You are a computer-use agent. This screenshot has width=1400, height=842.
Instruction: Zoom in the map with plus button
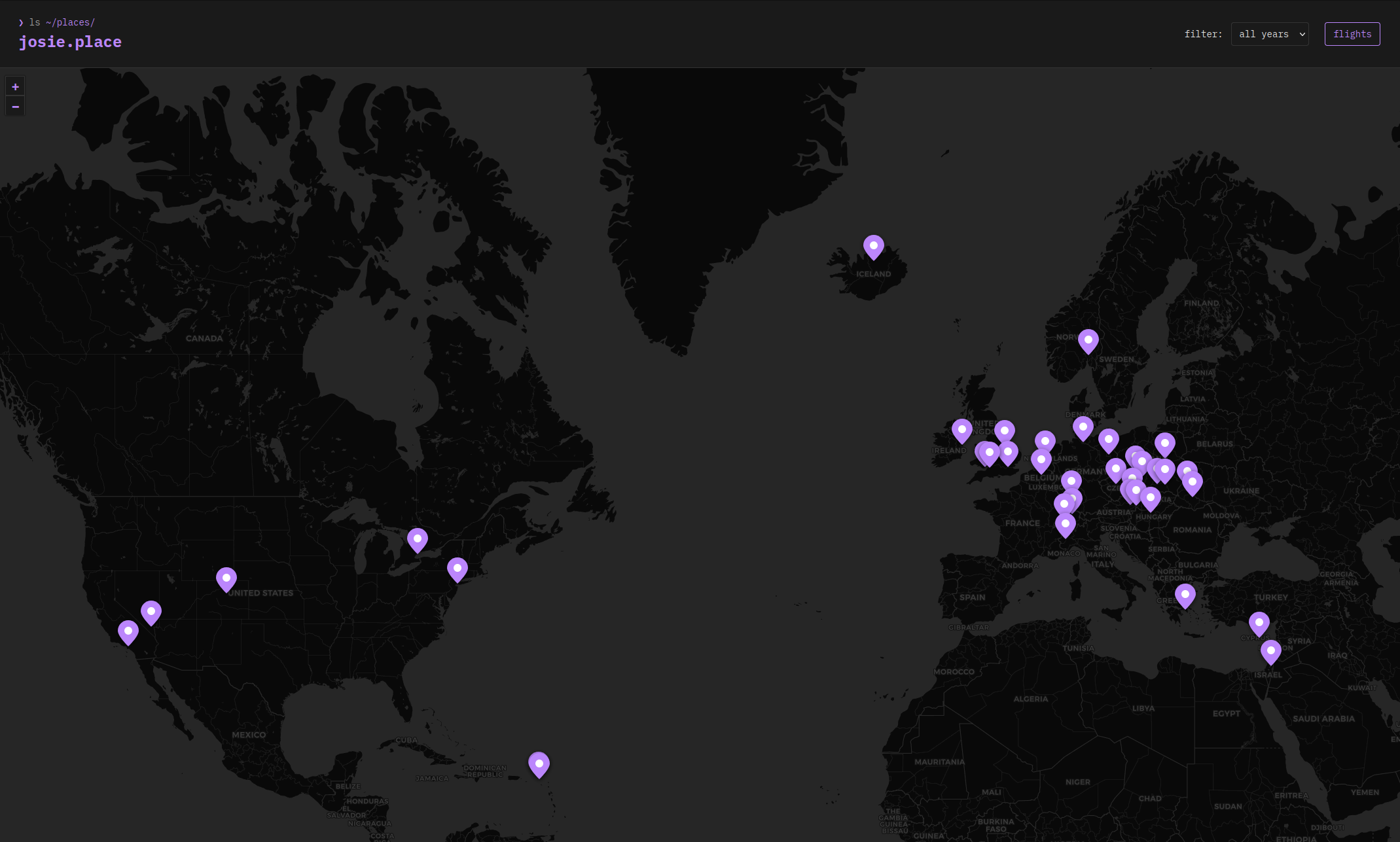point(15,87)
